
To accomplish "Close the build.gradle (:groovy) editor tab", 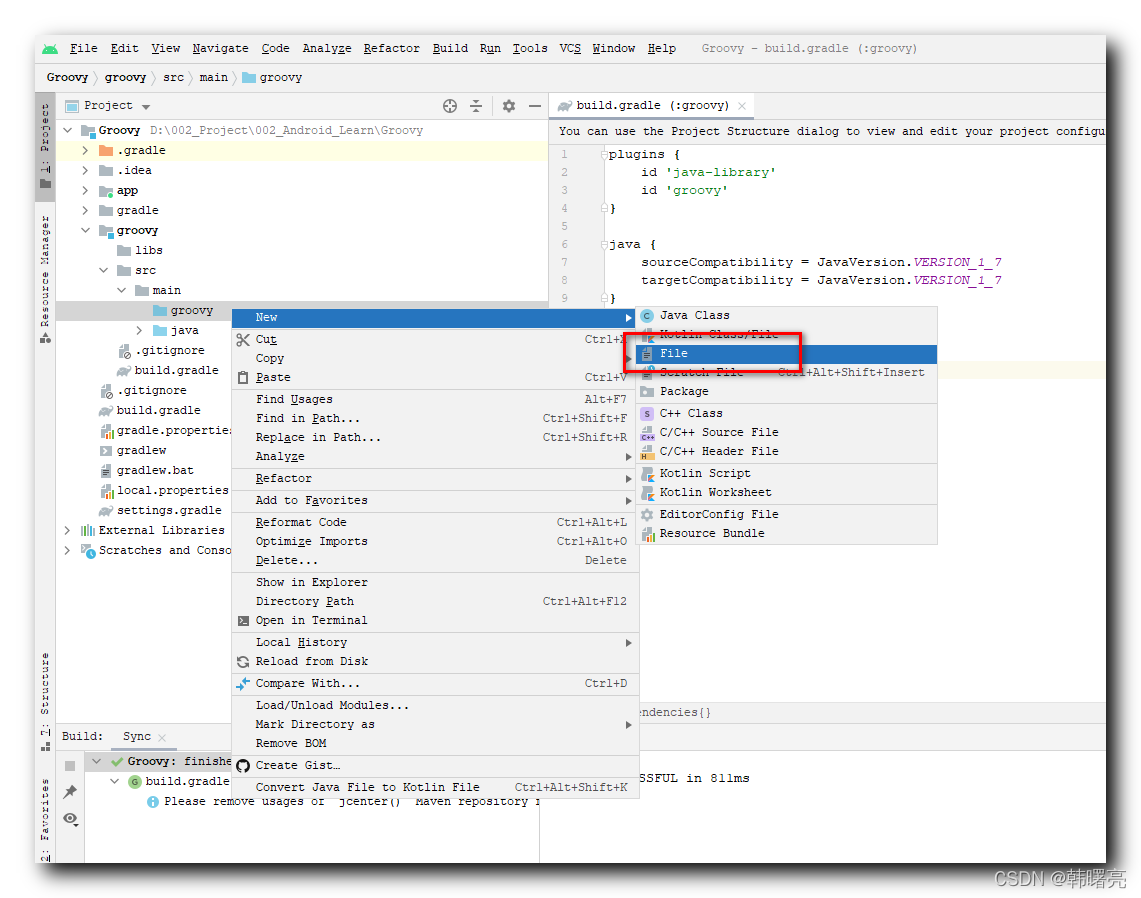I will (x=742, y=106).
